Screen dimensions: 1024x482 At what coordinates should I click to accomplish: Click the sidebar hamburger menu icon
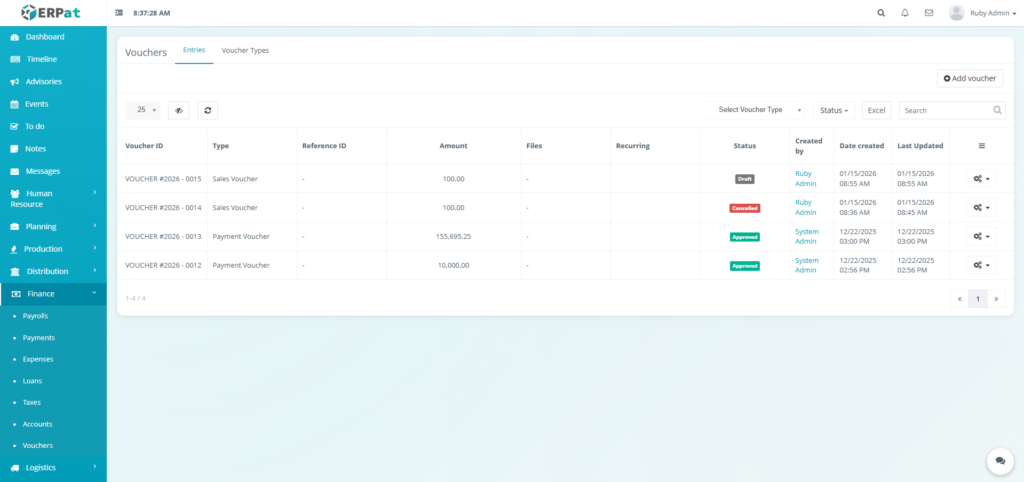pyautogui.click(x=120, y=13)
